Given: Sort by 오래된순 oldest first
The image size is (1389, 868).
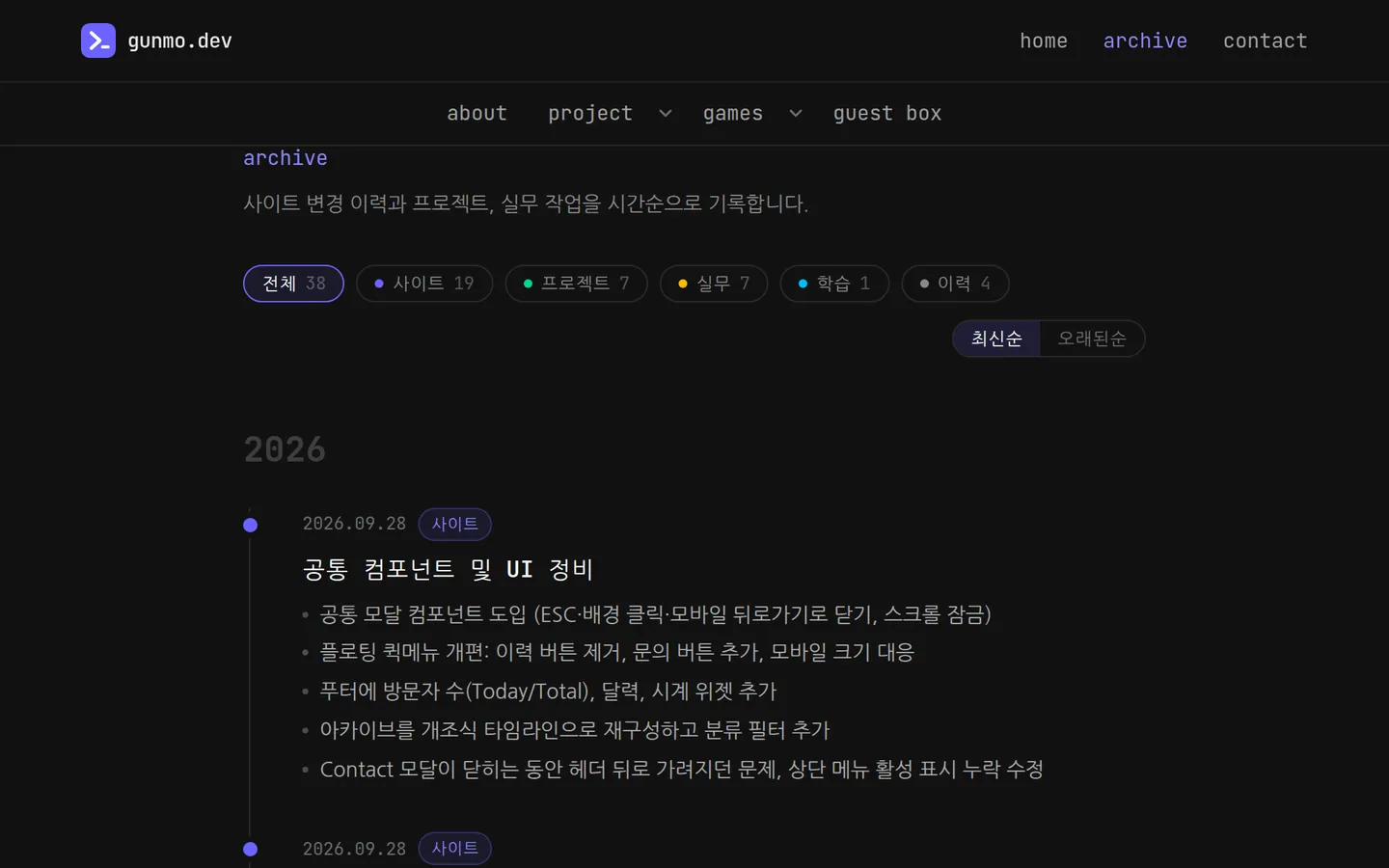Looking at the screenshot, I should click(1092, 339).
